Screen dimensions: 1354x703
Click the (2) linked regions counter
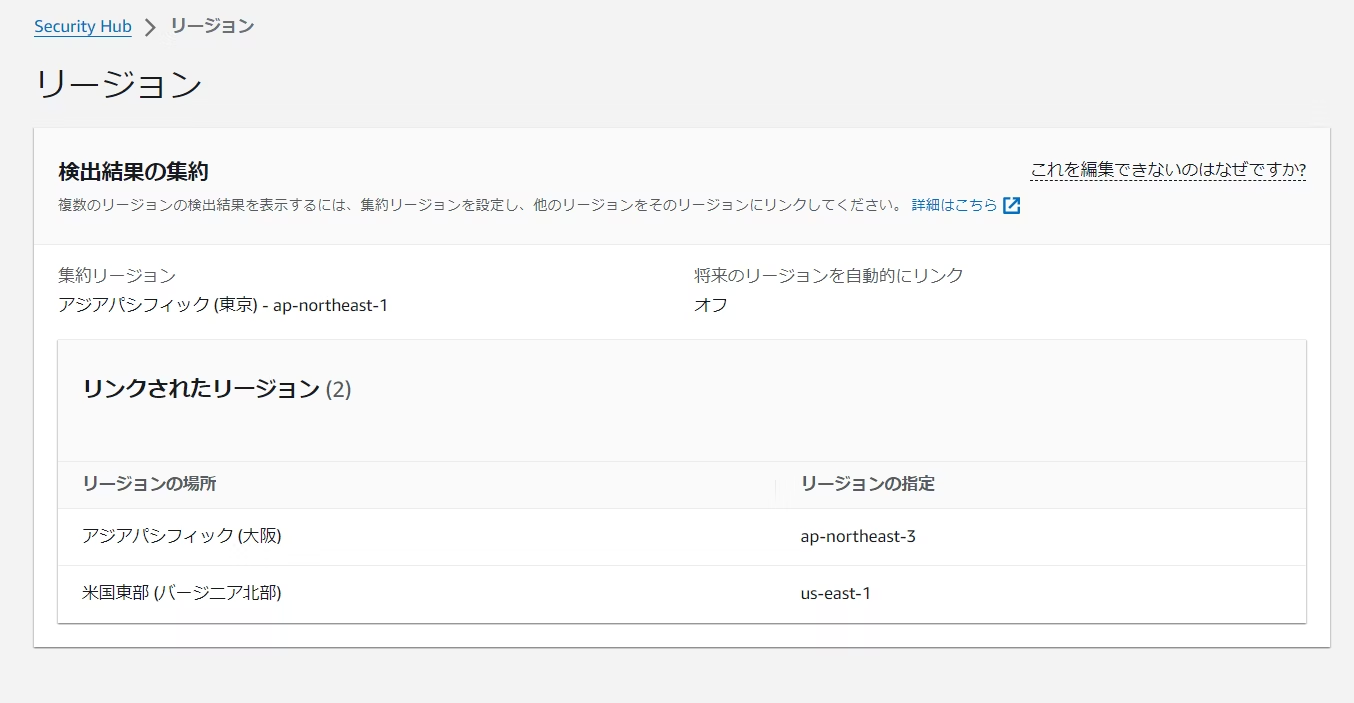tap(338, 389)
